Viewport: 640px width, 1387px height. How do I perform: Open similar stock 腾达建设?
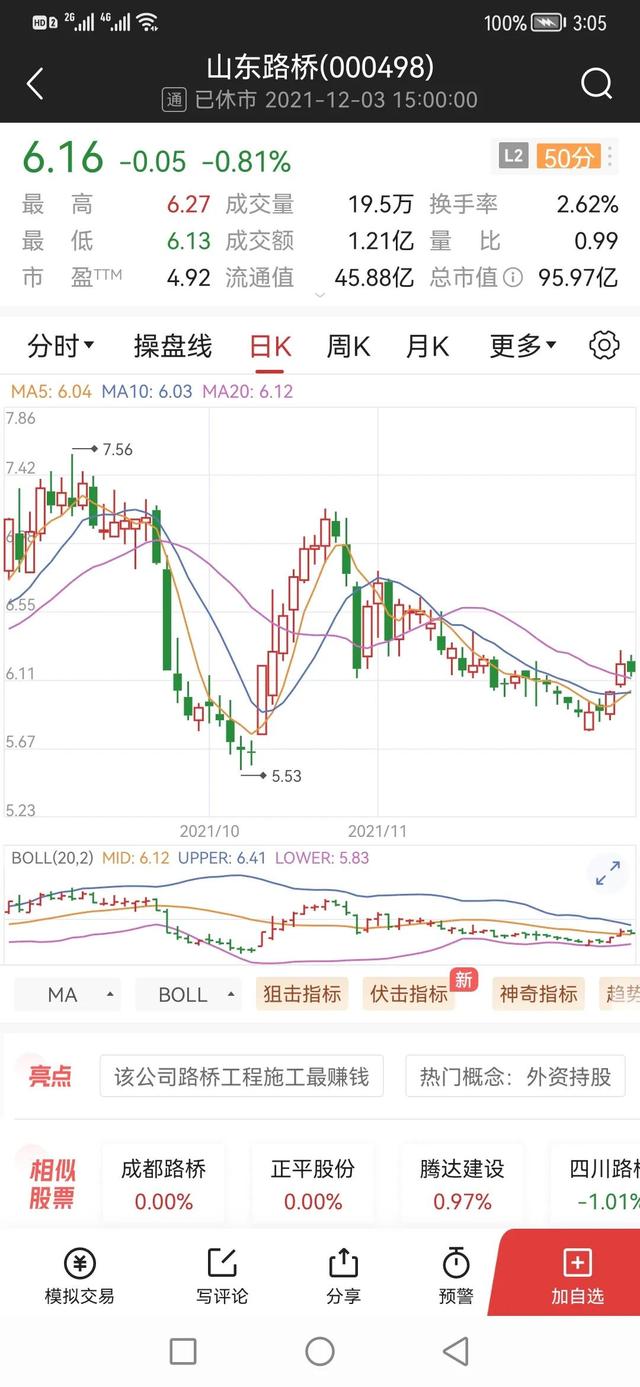463,1184
